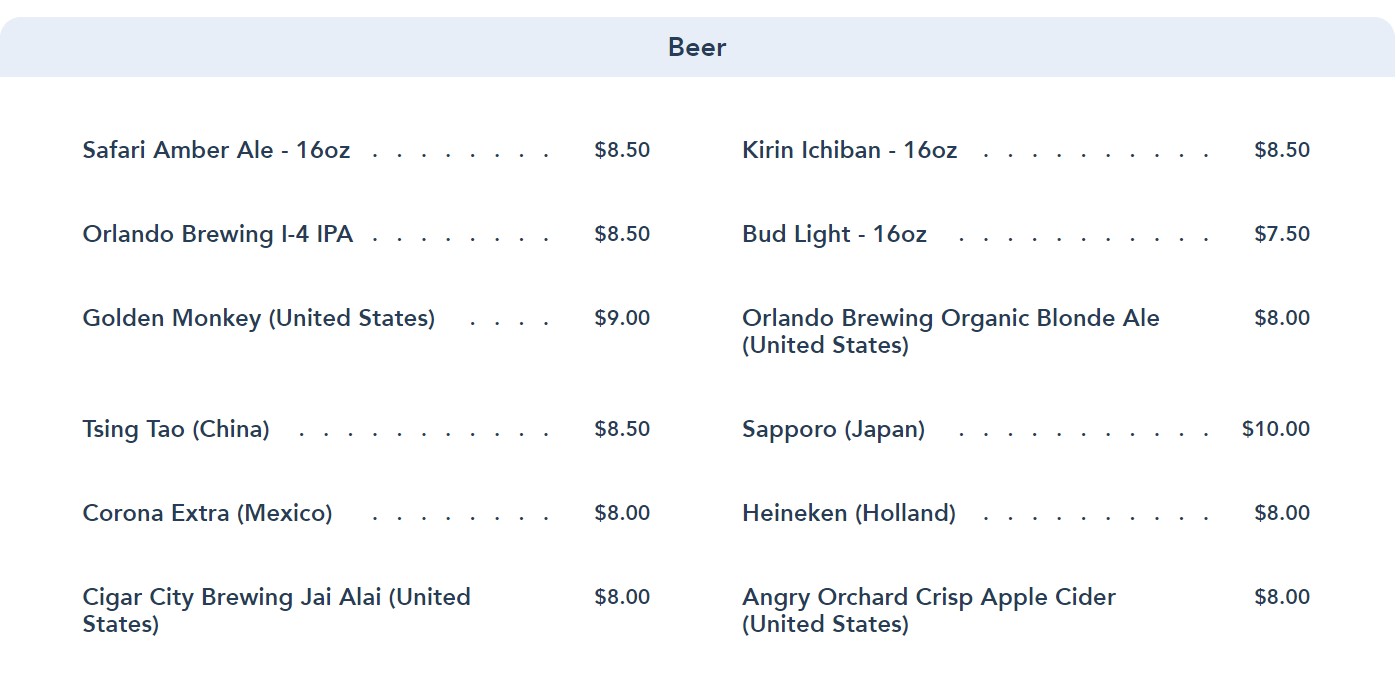The width and height of the screenshot is (1396, 689).
Task: Click the $10.00 Sapporo price
Action: 1275,429
